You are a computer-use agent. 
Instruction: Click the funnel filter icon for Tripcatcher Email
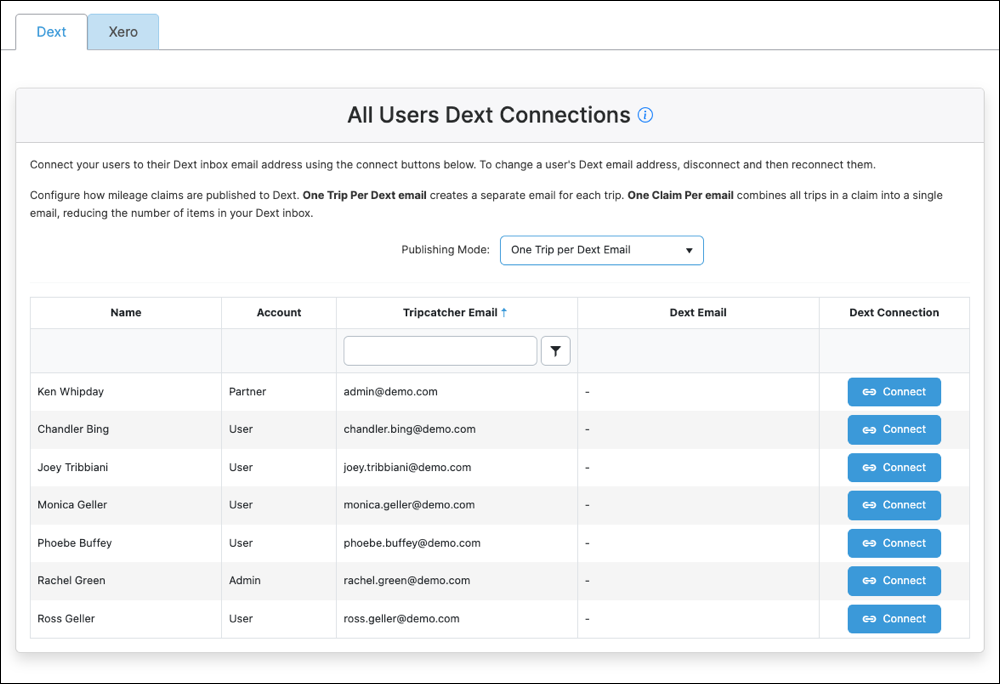tap(555, 351)
